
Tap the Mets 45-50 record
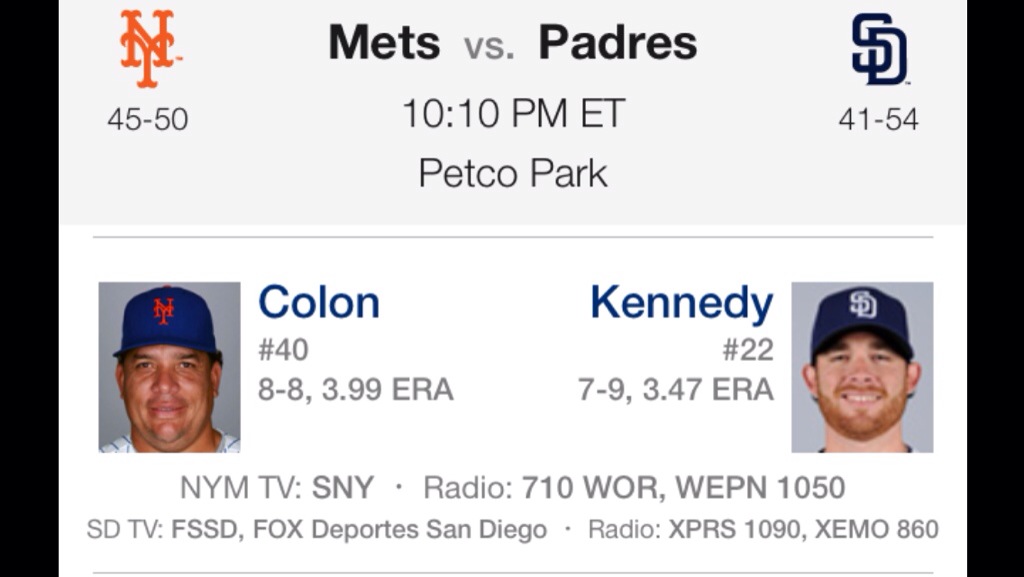(x=148, y=119)
